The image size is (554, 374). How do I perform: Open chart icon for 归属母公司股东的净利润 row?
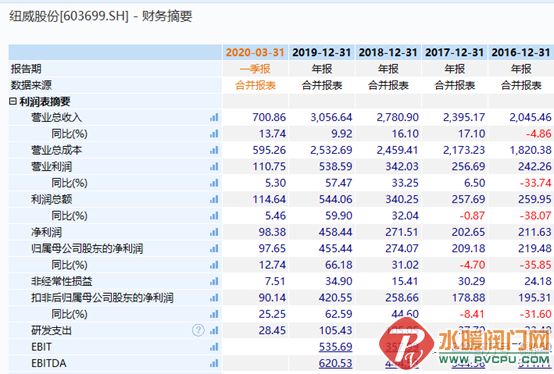[x=214, y=249]
